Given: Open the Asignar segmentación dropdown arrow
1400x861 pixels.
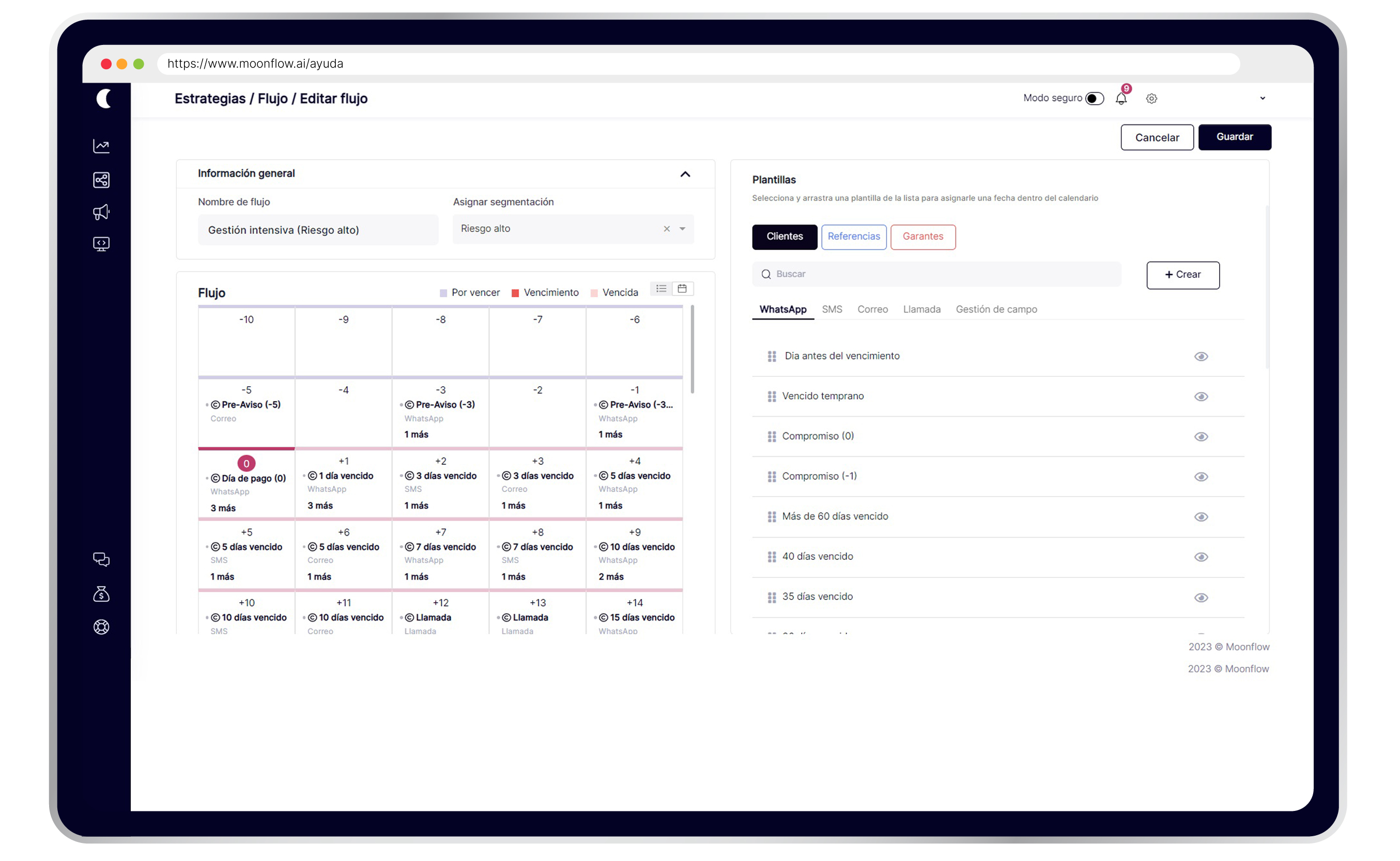Looking at the screenshot, I should pyautogui.click(x=682, y=229).
